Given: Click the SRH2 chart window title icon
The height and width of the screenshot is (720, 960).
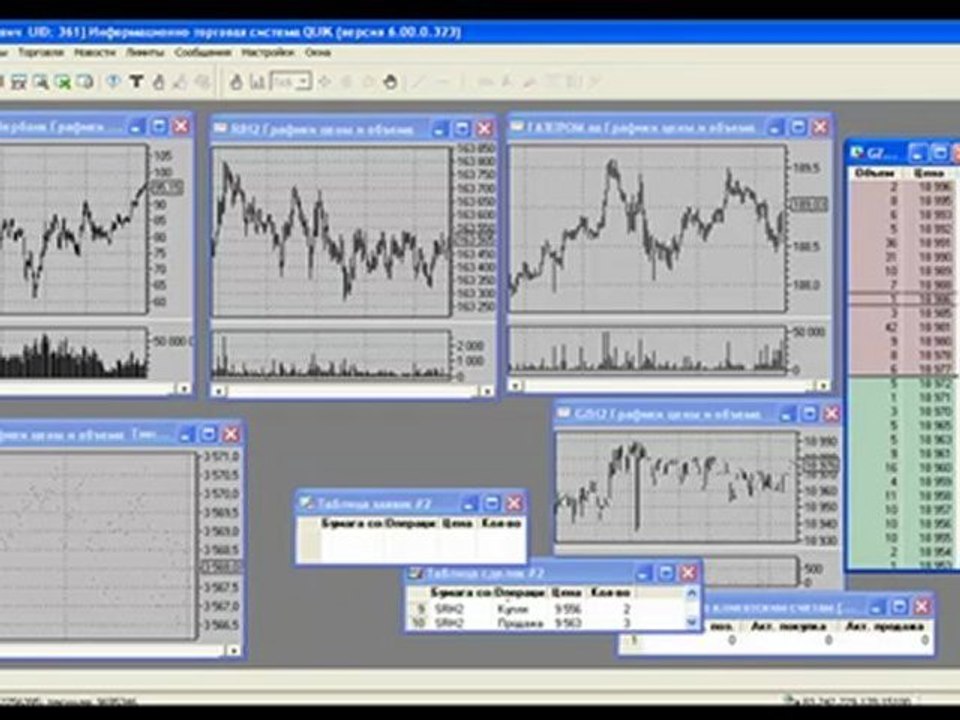Looking at the screenshot, I should click(x=220, y=128).
